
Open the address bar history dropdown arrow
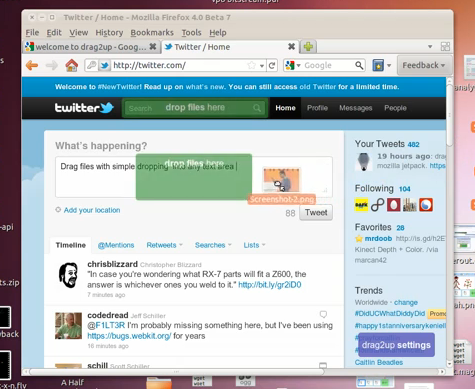[x=262, y=66]
